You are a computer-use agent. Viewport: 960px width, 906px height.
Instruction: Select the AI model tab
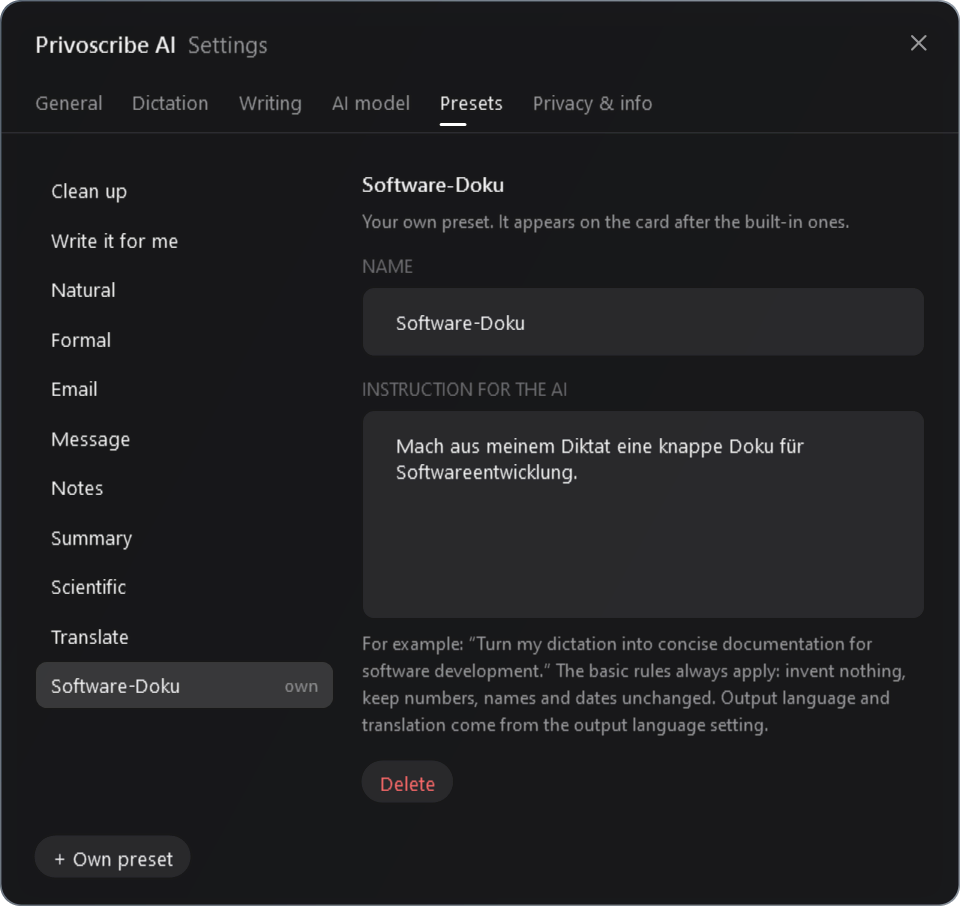pos(370,103)
